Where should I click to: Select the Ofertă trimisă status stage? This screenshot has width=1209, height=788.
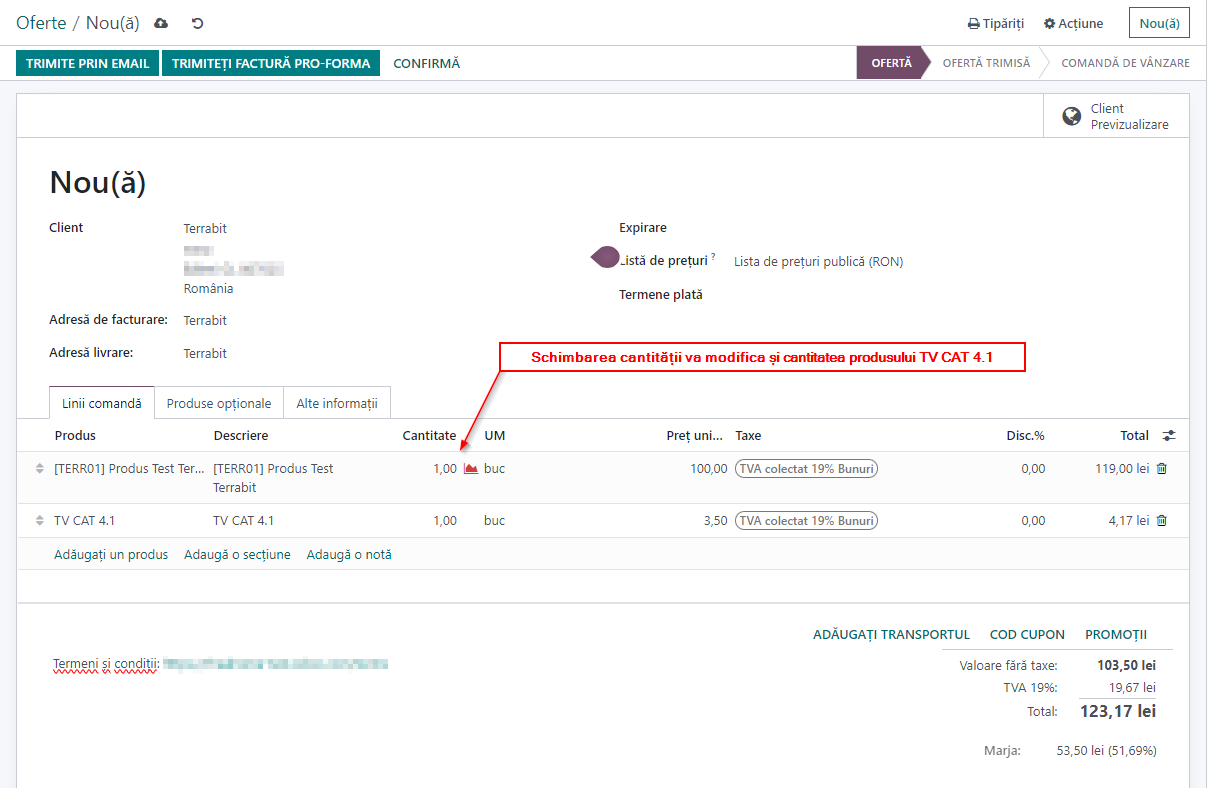click(x=985, y=63)
